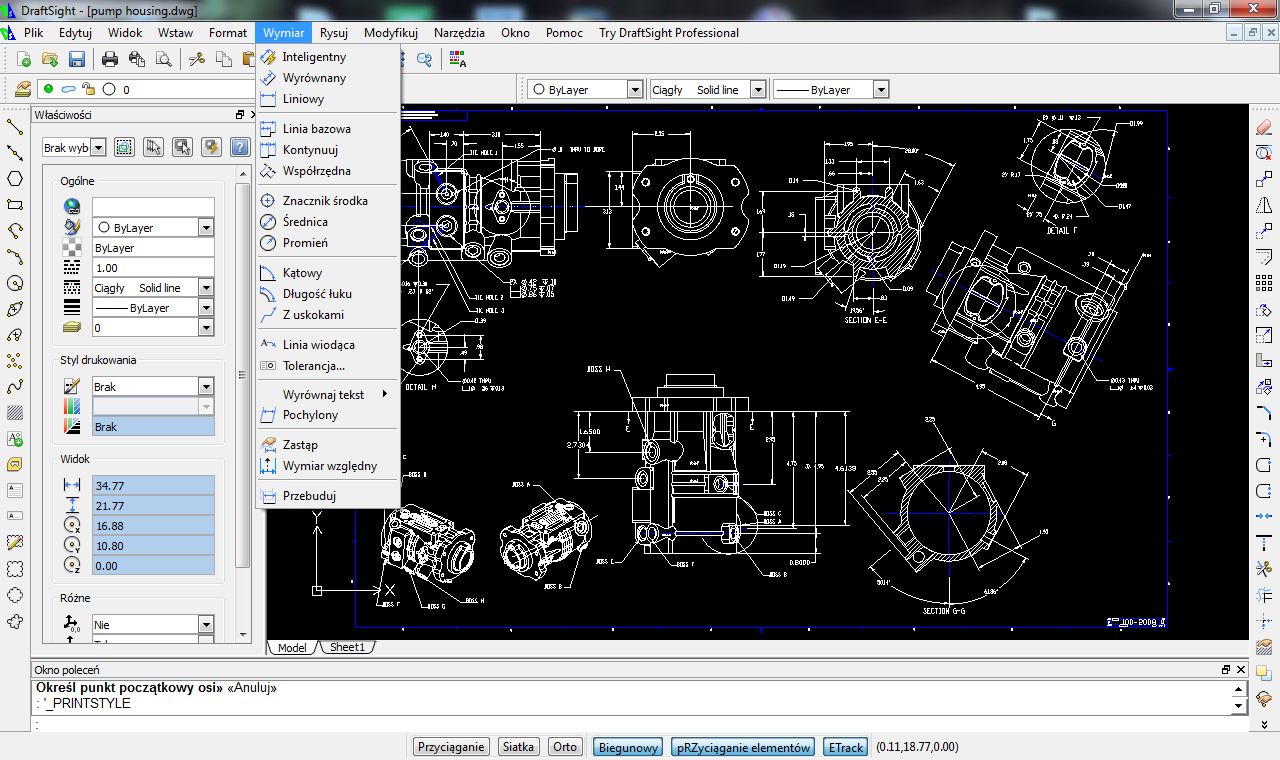1280x760 pixels.
Task: Open the Print Preview magnifier icon
Action: (x=162, y=59)
